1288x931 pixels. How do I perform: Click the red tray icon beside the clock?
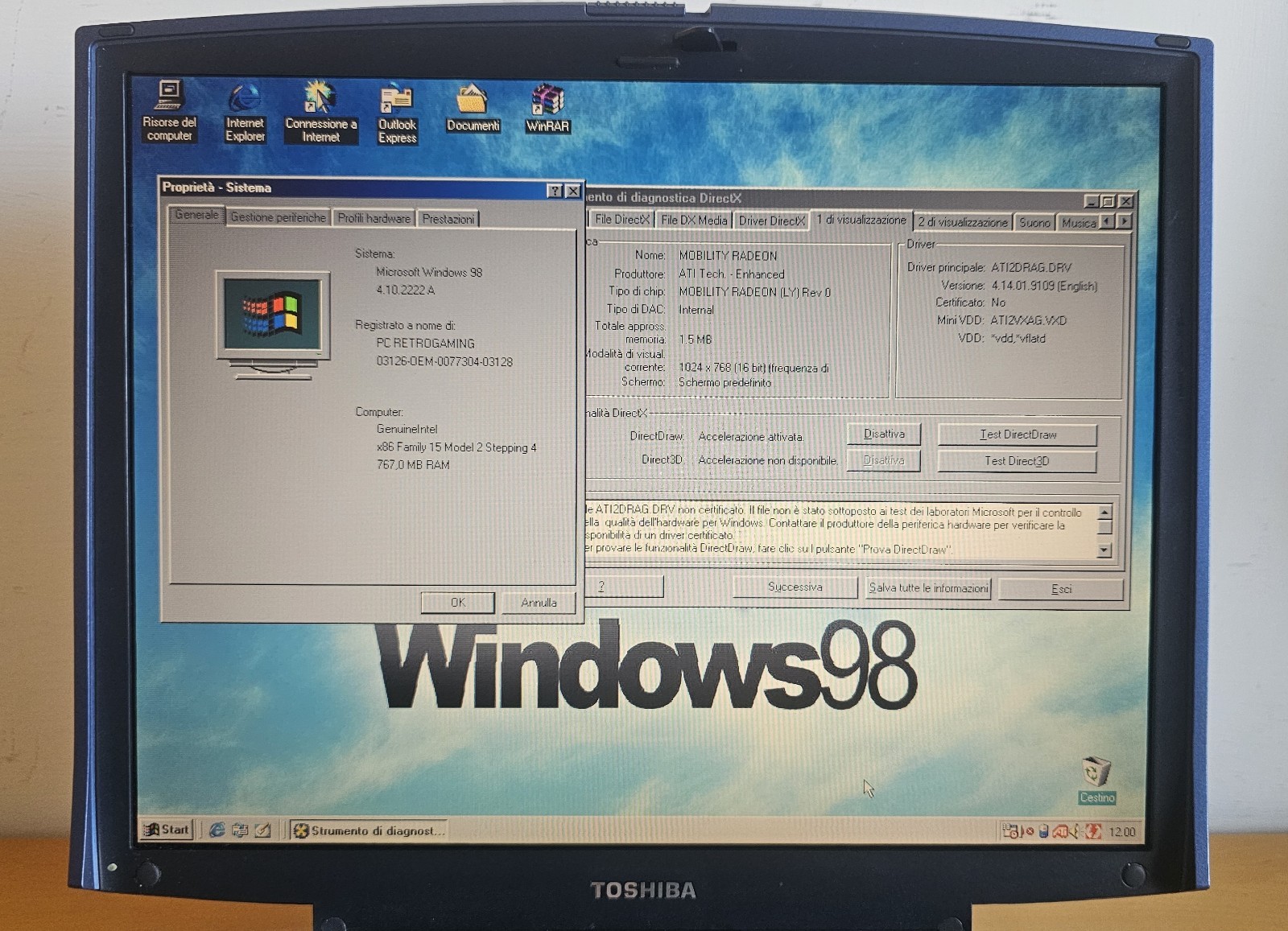point(1093,831)
